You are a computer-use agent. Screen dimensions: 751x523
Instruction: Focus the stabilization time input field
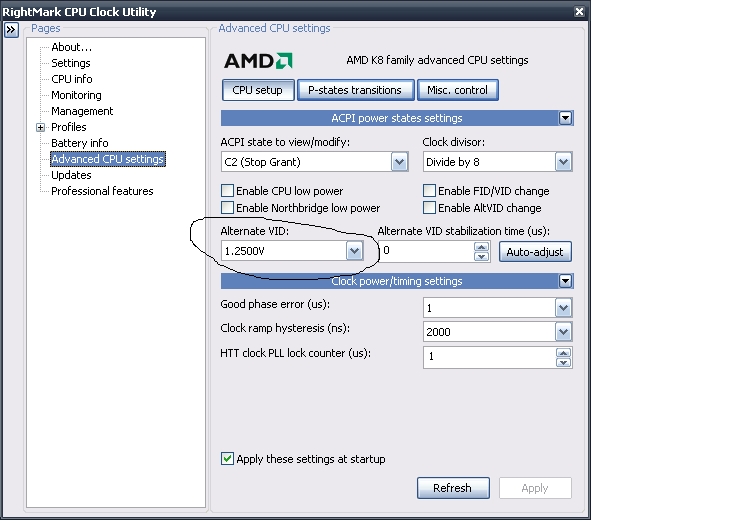(x=427, y=251)
